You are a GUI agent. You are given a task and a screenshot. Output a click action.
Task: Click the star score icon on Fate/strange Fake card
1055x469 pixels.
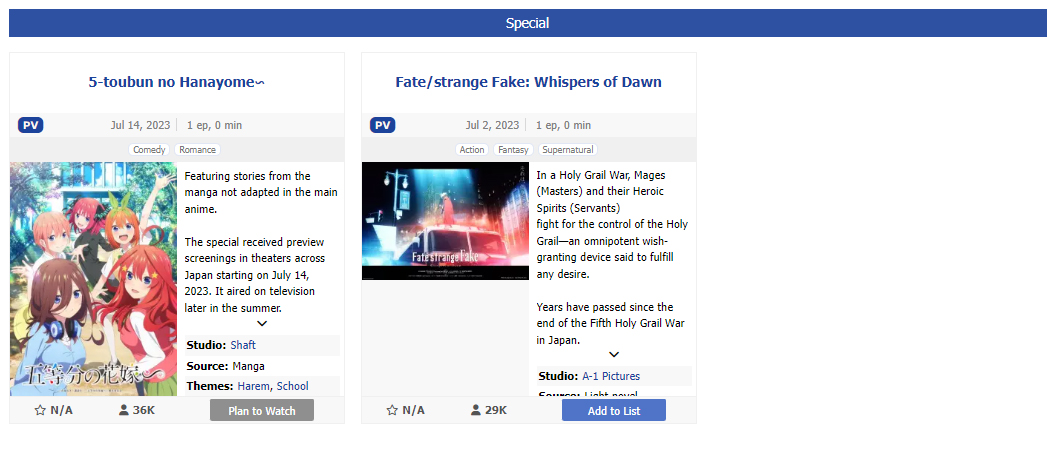tap(392, 410)
